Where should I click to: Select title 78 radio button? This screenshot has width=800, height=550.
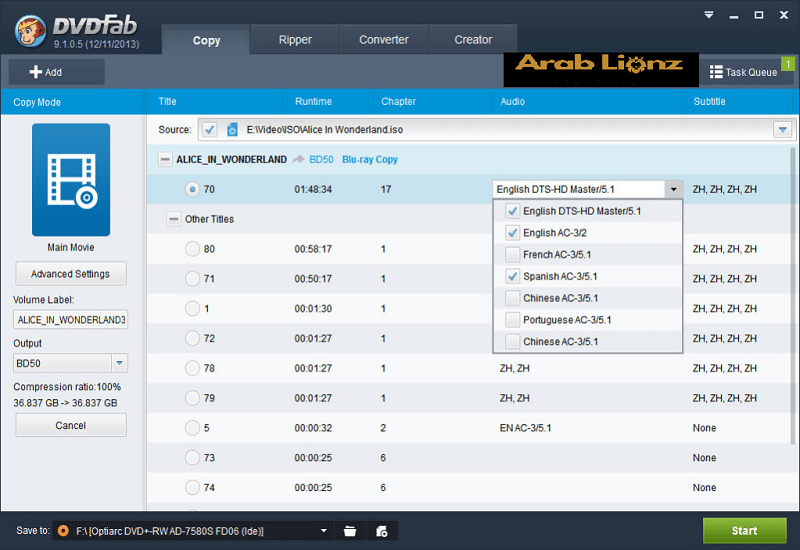tap(192, 368)
